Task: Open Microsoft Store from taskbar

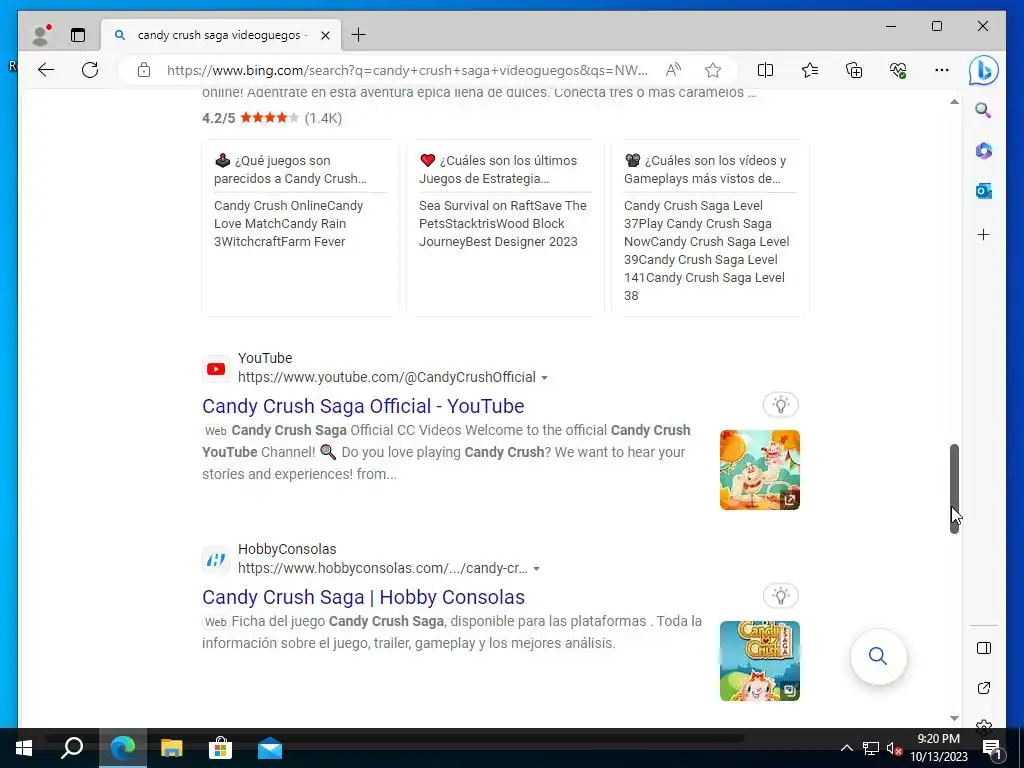Action: (x=221, y=748)
